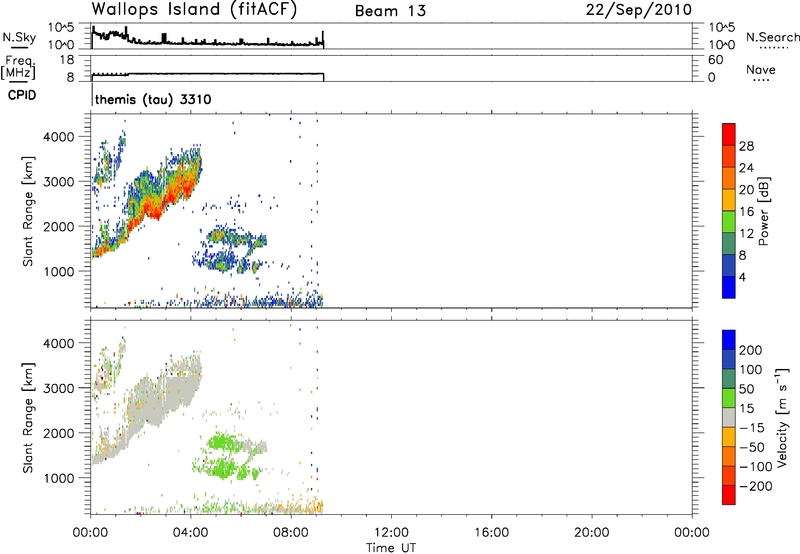Click the '28' tick on Power colorbar

coord(746,146)
